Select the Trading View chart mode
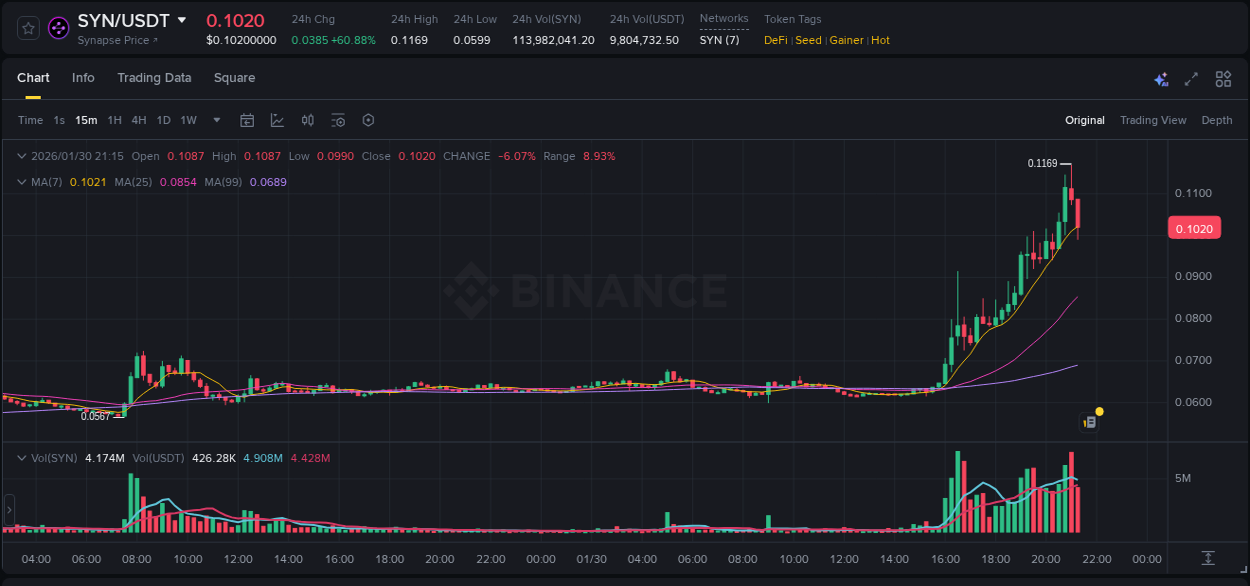 point(1153,119)
